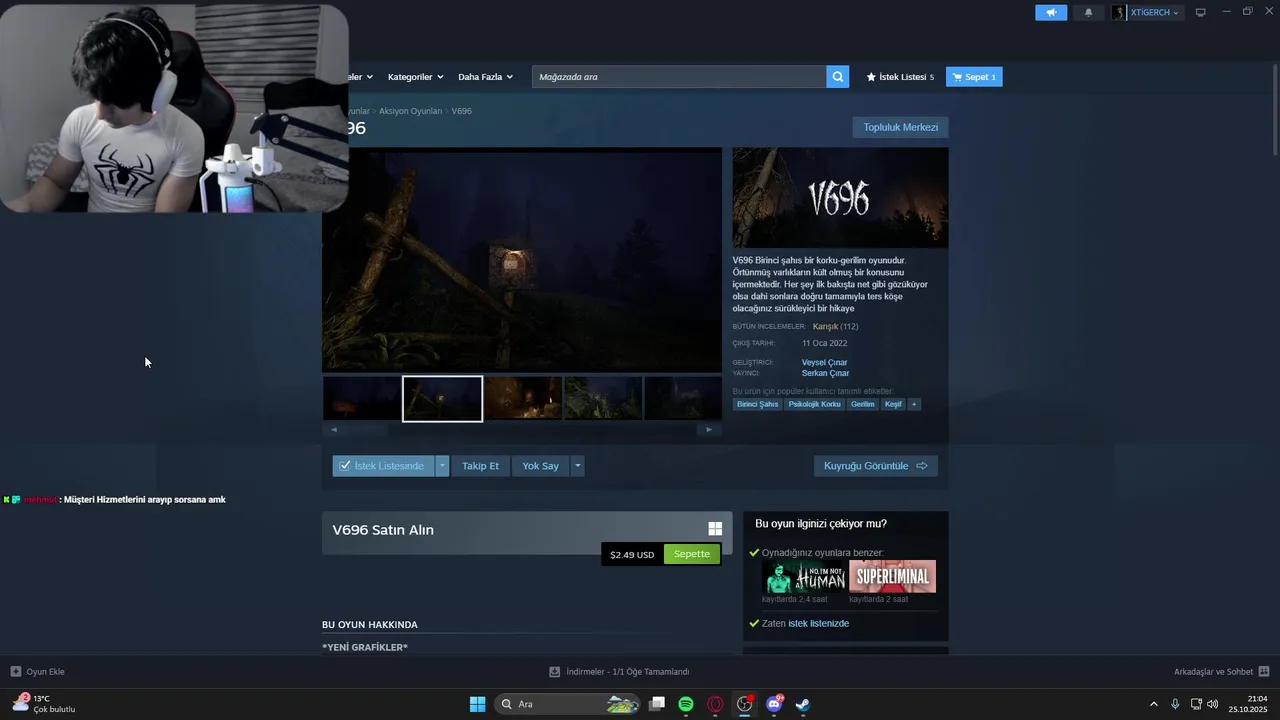Open publisher Serkan Çınar link
This screenshot has width=1280, height=720.
click(825, 373)
